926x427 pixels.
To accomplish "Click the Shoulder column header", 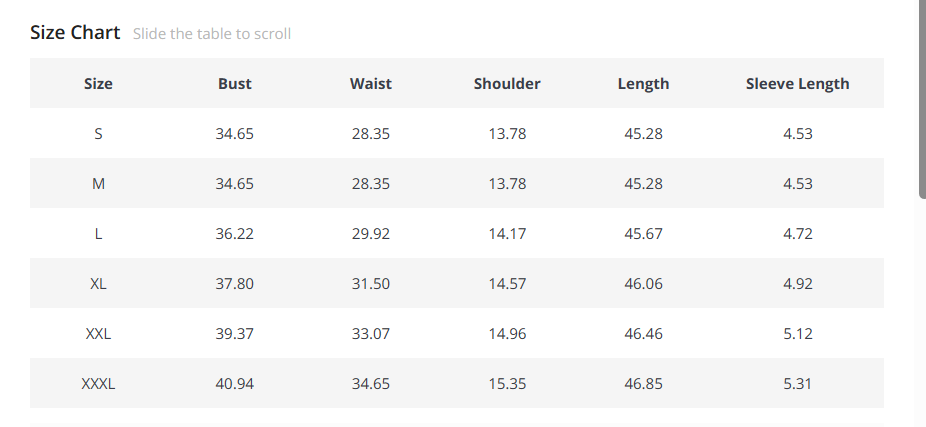I will [507, 83].
